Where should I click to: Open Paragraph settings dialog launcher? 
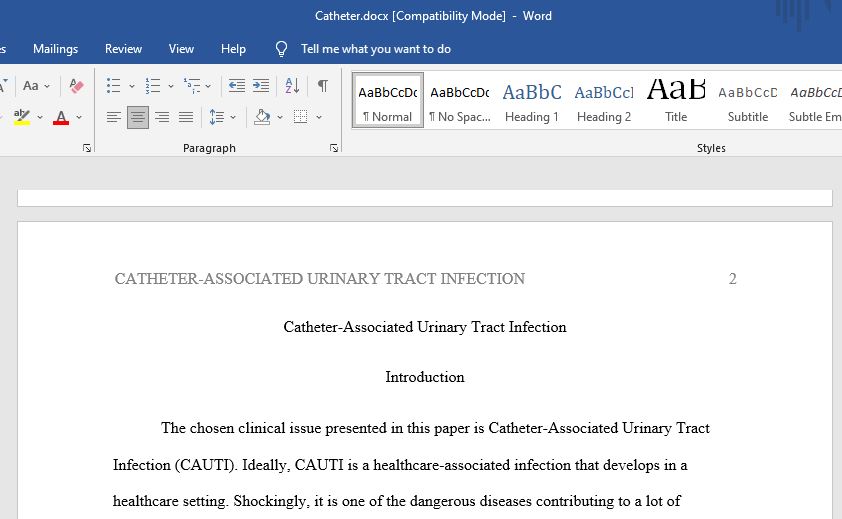click(x=334, y=148)
